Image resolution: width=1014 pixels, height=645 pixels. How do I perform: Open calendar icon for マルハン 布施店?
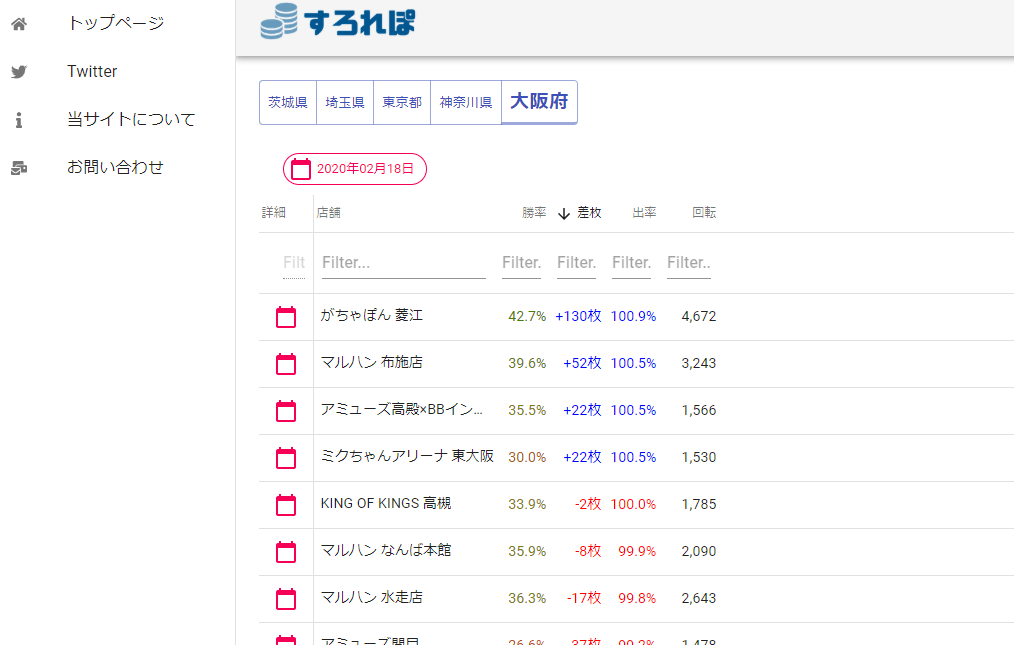coord(286,364)
